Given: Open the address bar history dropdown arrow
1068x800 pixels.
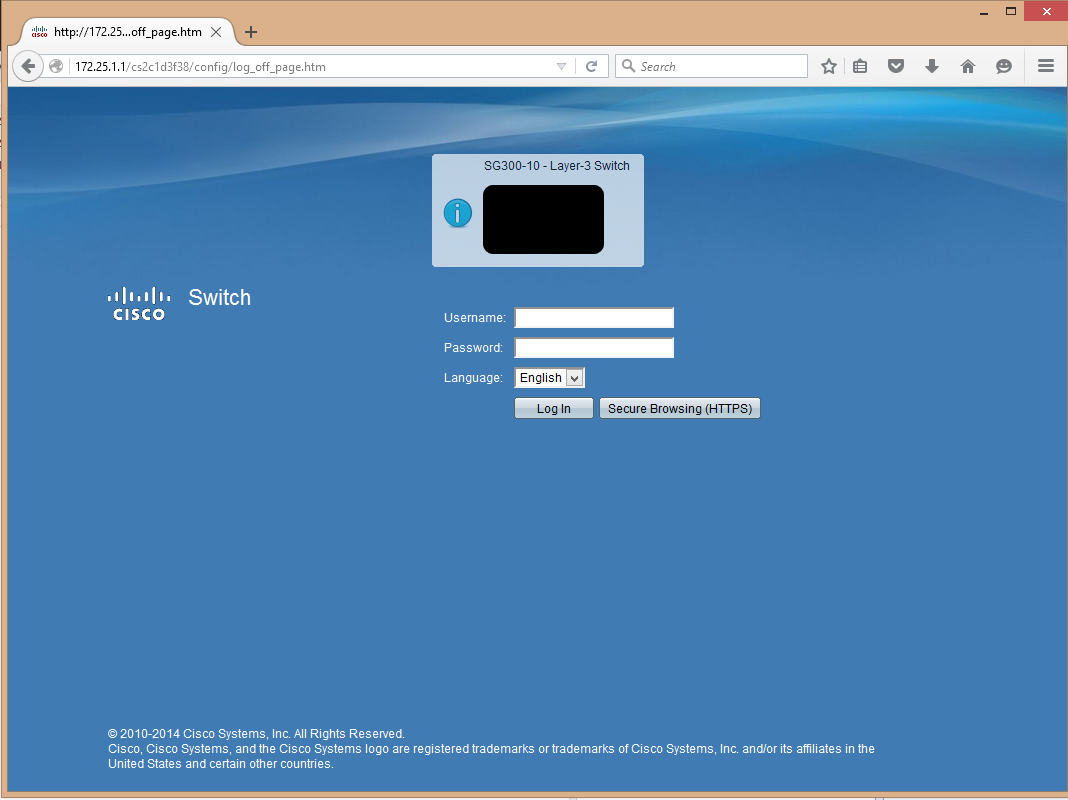Looking at the screenshot, I should point(561,66).
